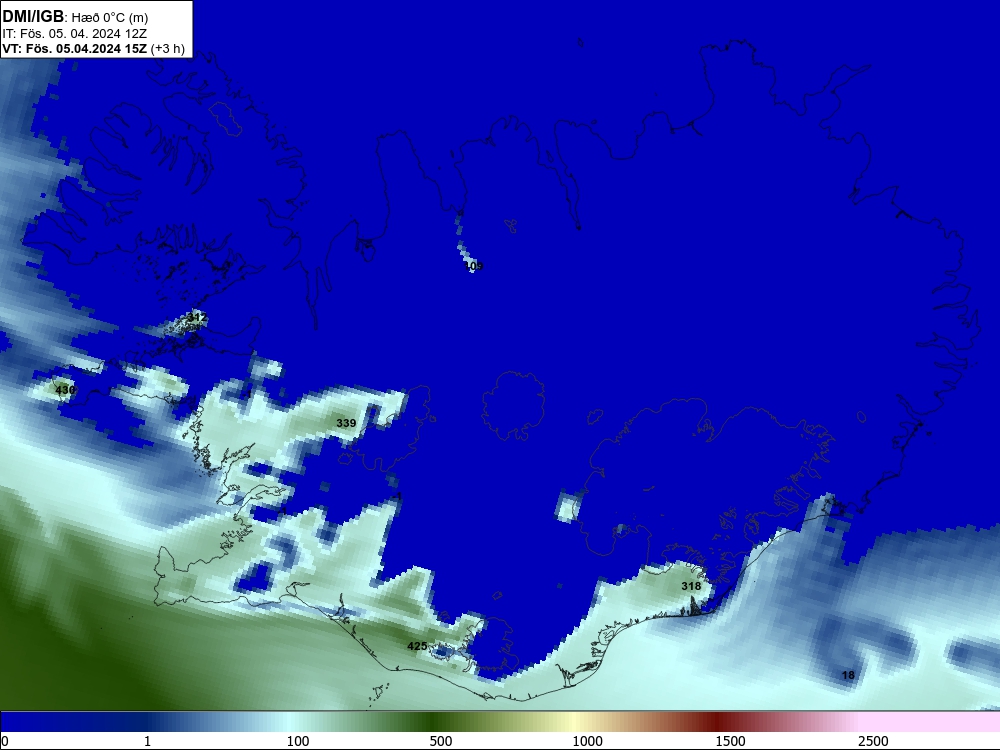This screenshot has width=1000, height=750.
Task: Click the color scale label 1500
Action: point(730,741)
